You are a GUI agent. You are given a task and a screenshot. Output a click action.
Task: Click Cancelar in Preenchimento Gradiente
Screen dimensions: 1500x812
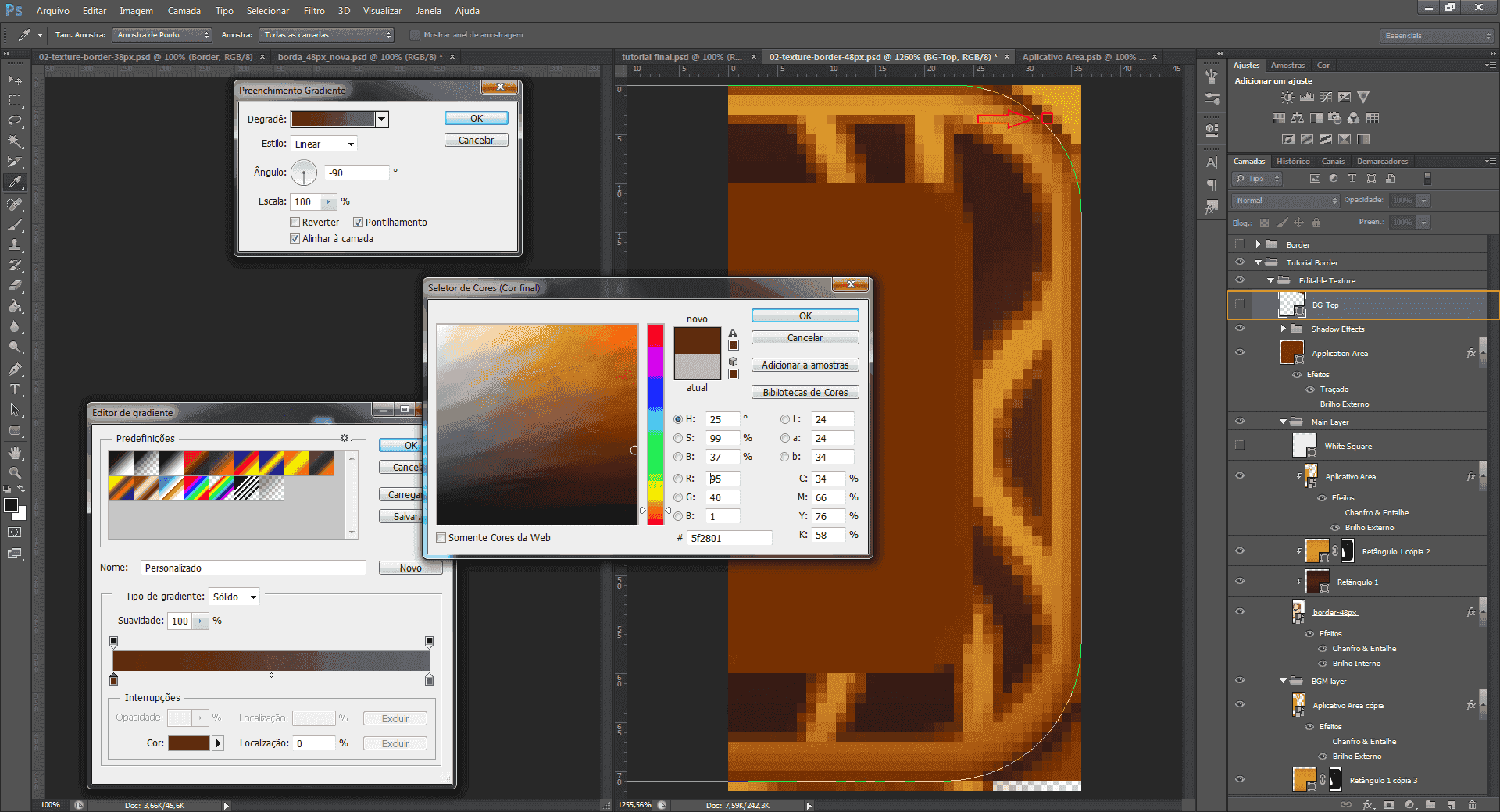pyautogui.click(x=476, y=141)
